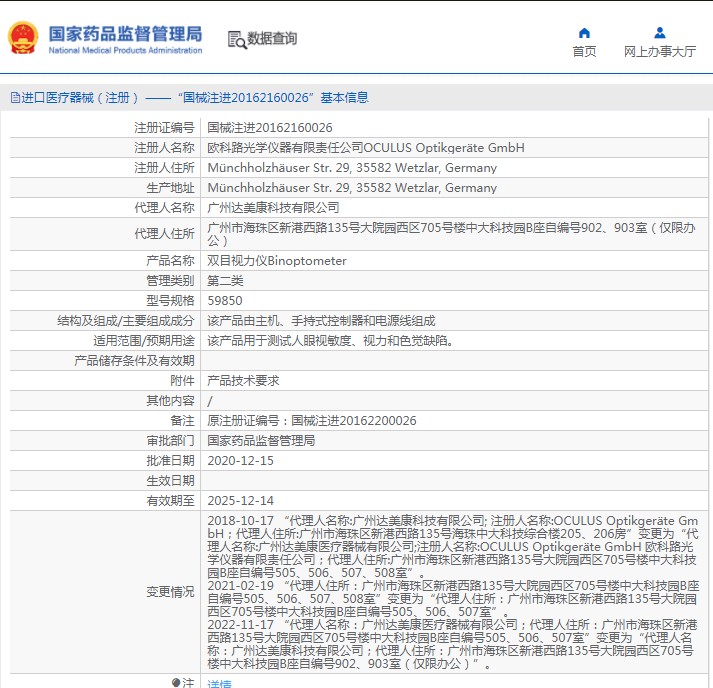Open the 数据查询 search icon
This screenshot has width=713, height=688.
pos(237,40)
